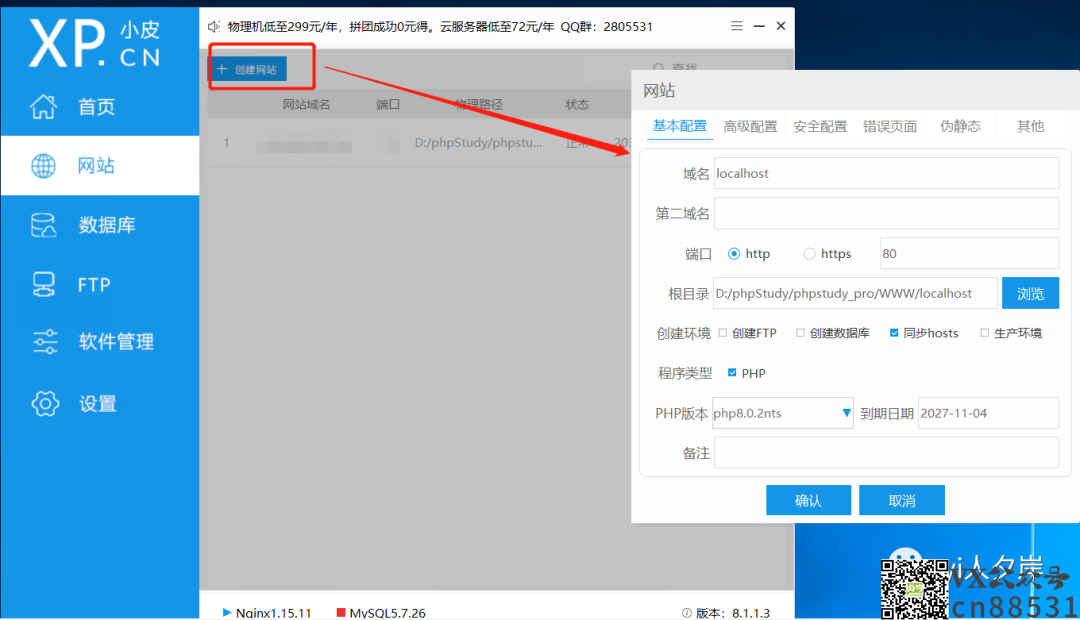Click the version info icon at bottom

(x=687, y=612)
